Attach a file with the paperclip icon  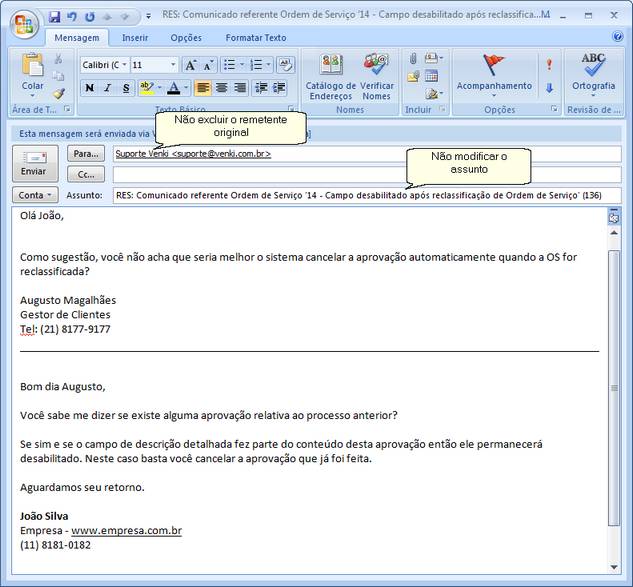click(413, 59)
